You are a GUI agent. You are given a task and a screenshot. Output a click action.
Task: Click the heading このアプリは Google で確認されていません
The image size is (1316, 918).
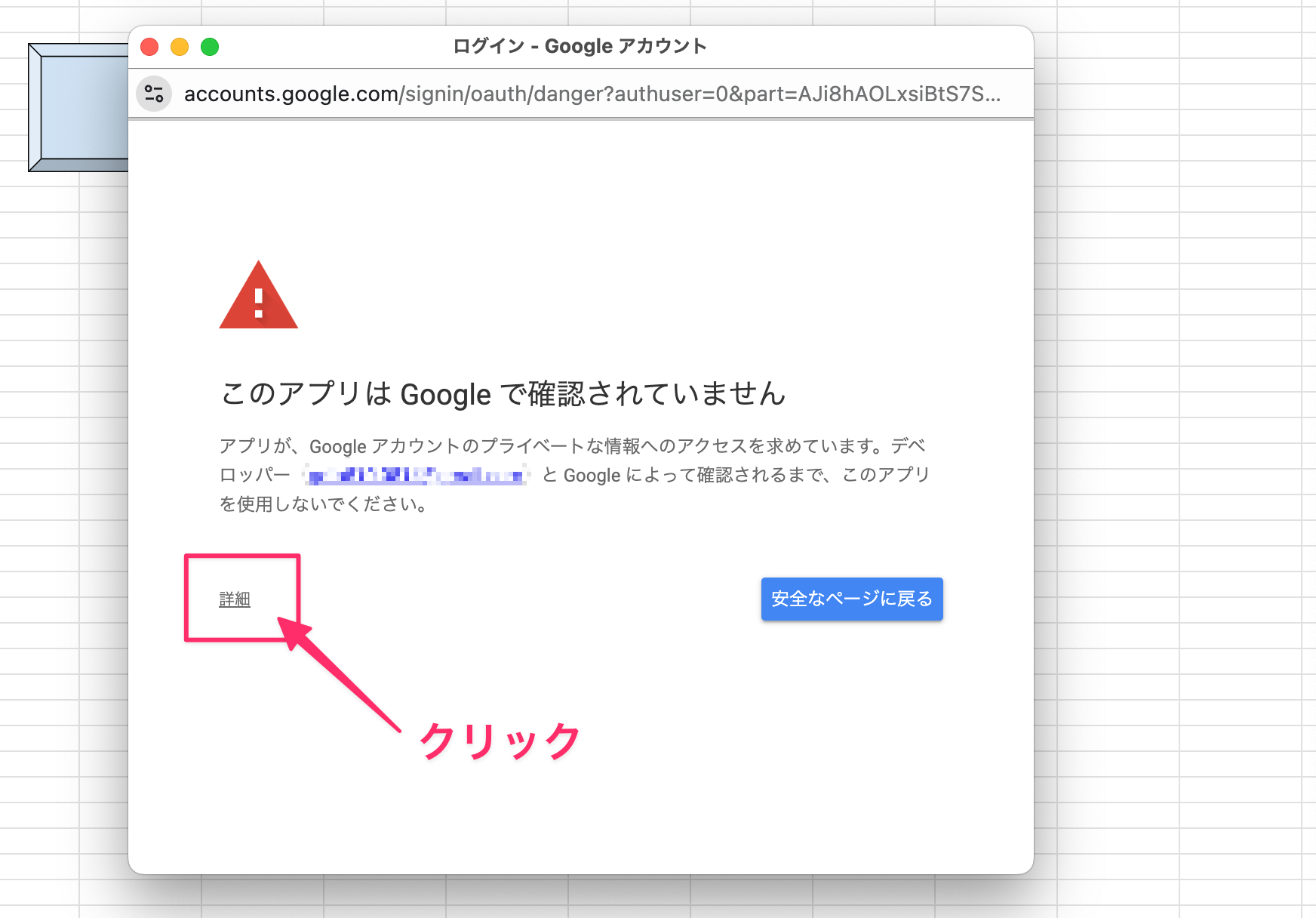pyautogui.click(x=503, y=393)
